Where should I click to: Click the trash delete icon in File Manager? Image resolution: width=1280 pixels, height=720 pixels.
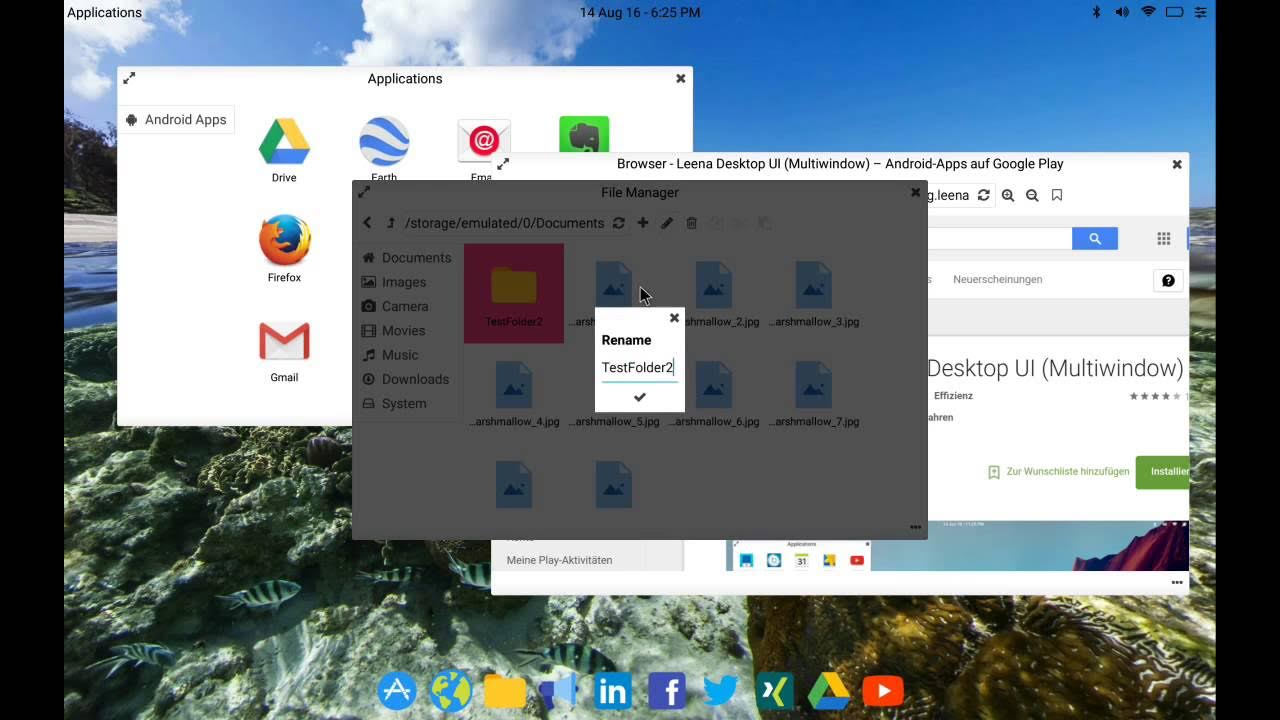(x=691, y=223)
